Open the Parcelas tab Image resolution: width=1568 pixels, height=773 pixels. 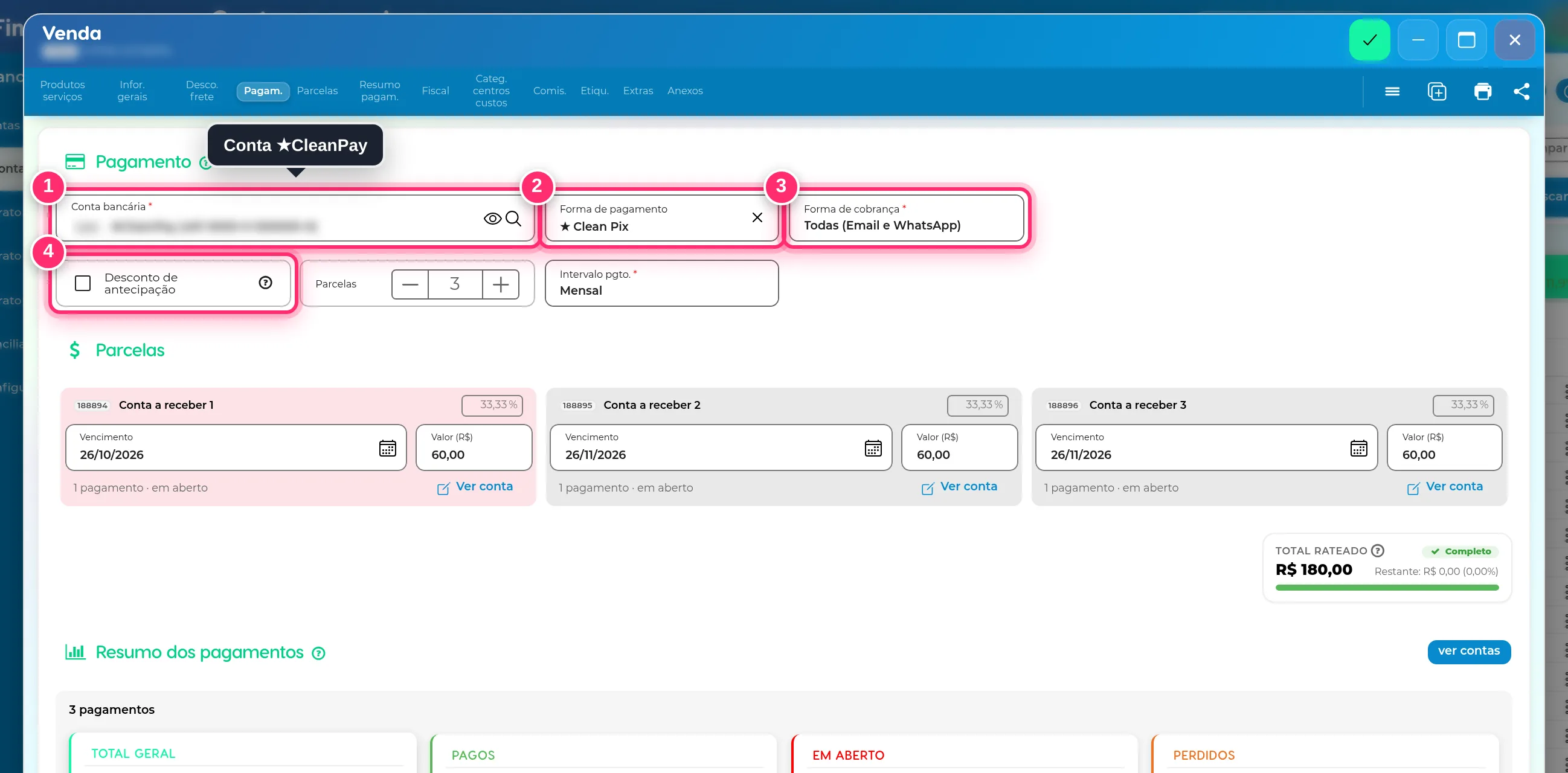pyautogui.click(x=317, y=91)
